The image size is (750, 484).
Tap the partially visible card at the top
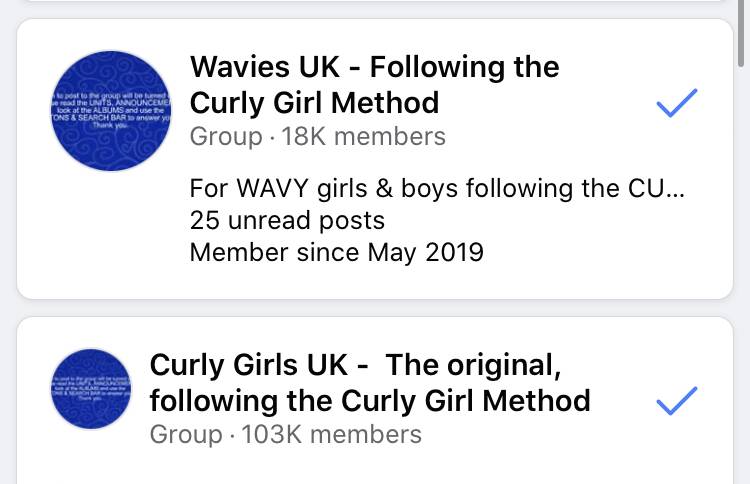[x=375, y=1]
